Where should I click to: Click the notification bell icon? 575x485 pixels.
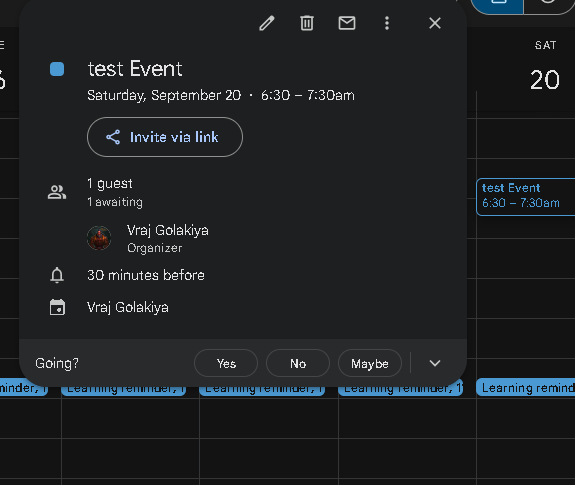[57, 275]
